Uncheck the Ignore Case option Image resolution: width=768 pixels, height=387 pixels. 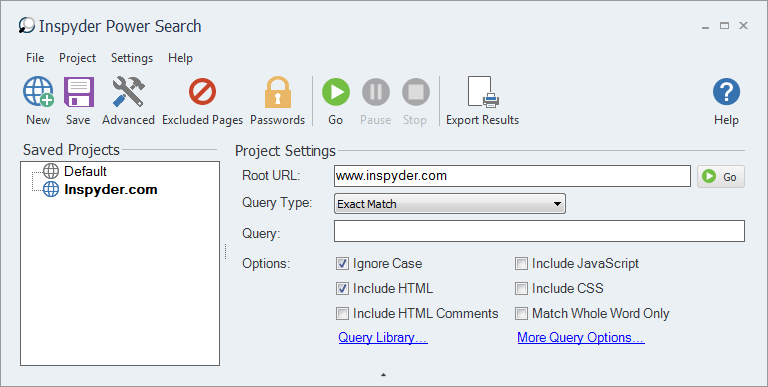coord(342,264)
